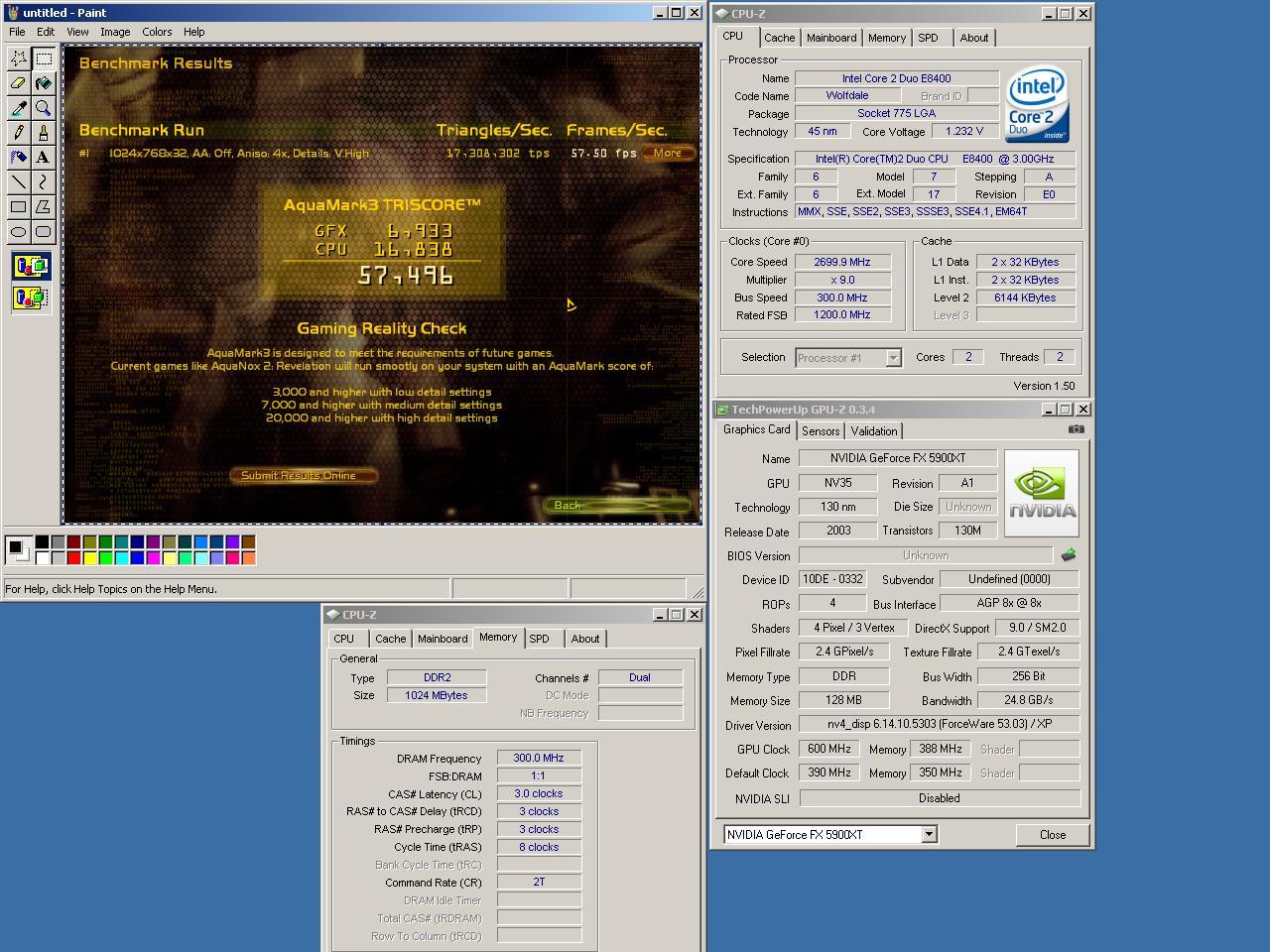Open About tab in upper CPU-Z window
Screen dimensions: 1270x952
click(974, 38)
